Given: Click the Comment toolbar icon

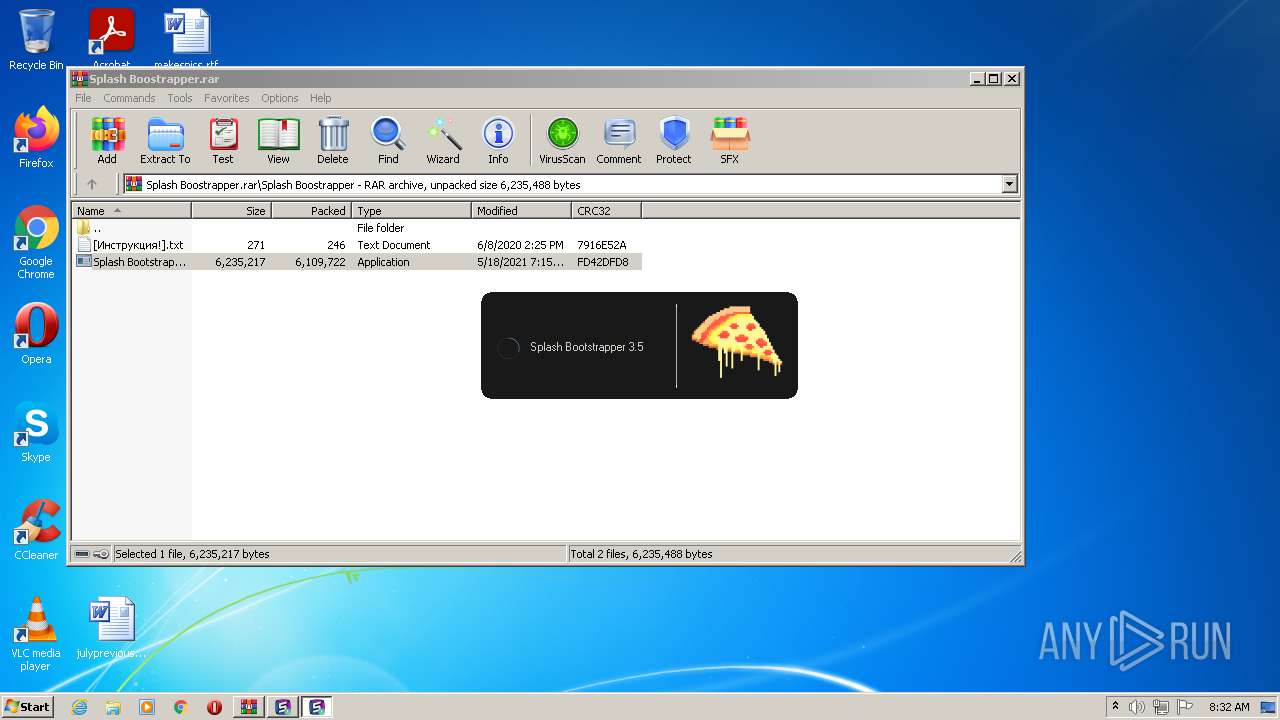Looking at the screenshot, I should (x=619, y=141).
